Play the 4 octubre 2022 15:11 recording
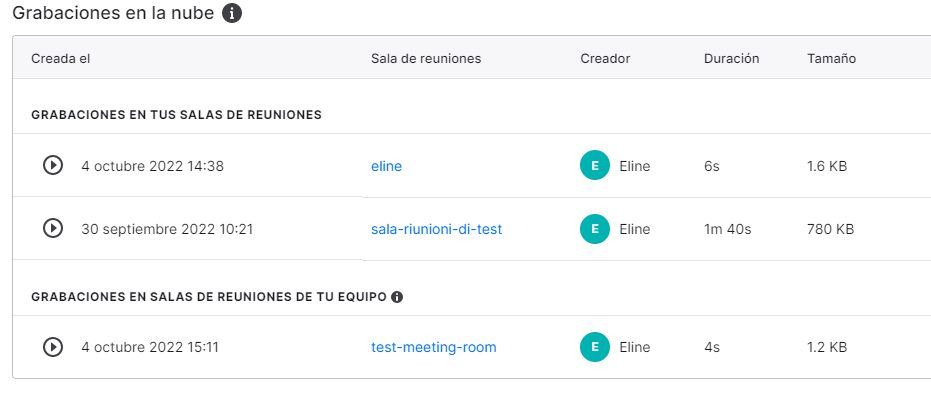Image resolution: width=931 pixels, height=399 pixels. coord(53,346)
